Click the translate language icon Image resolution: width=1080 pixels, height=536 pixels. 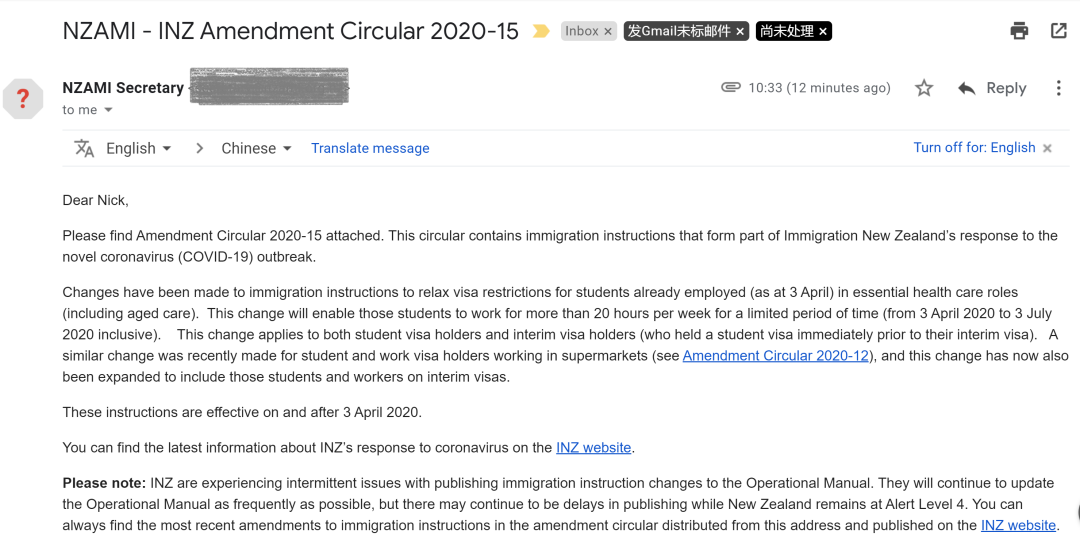[84, 148]
